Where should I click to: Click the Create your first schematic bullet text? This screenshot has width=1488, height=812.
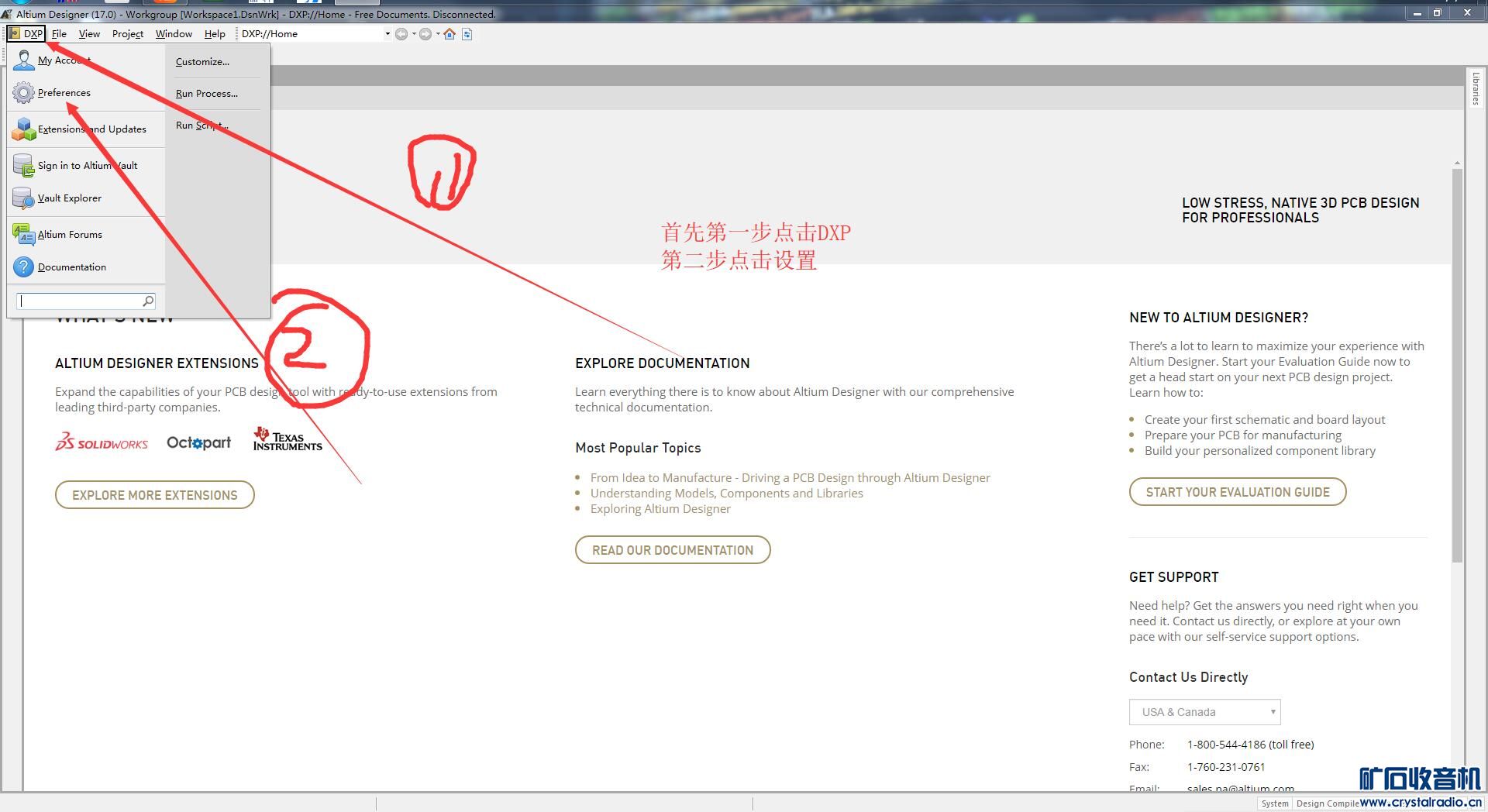pyautogui.click(x=1265, y=420)
